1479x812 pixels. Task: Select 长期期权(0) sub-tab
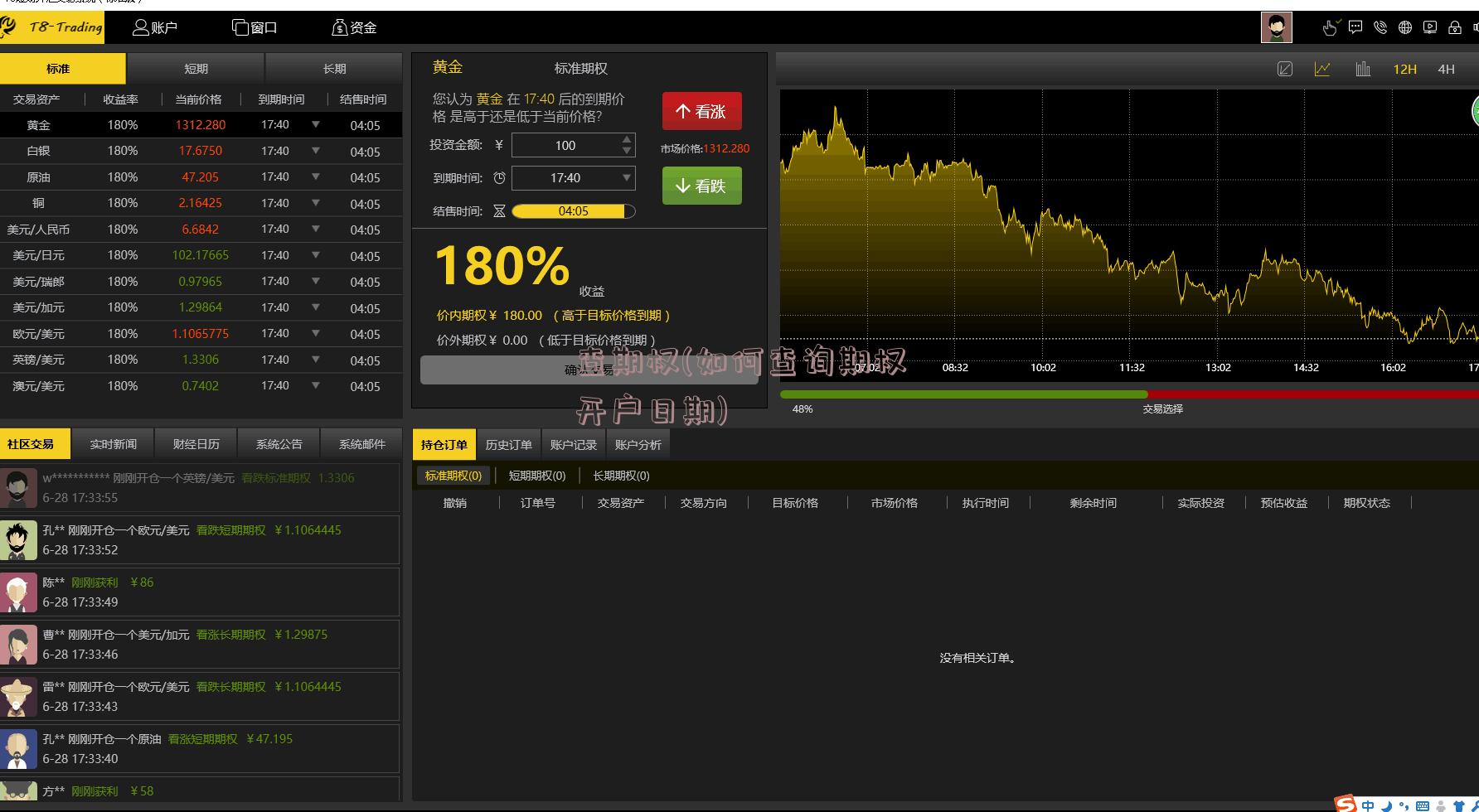point(621,476)
